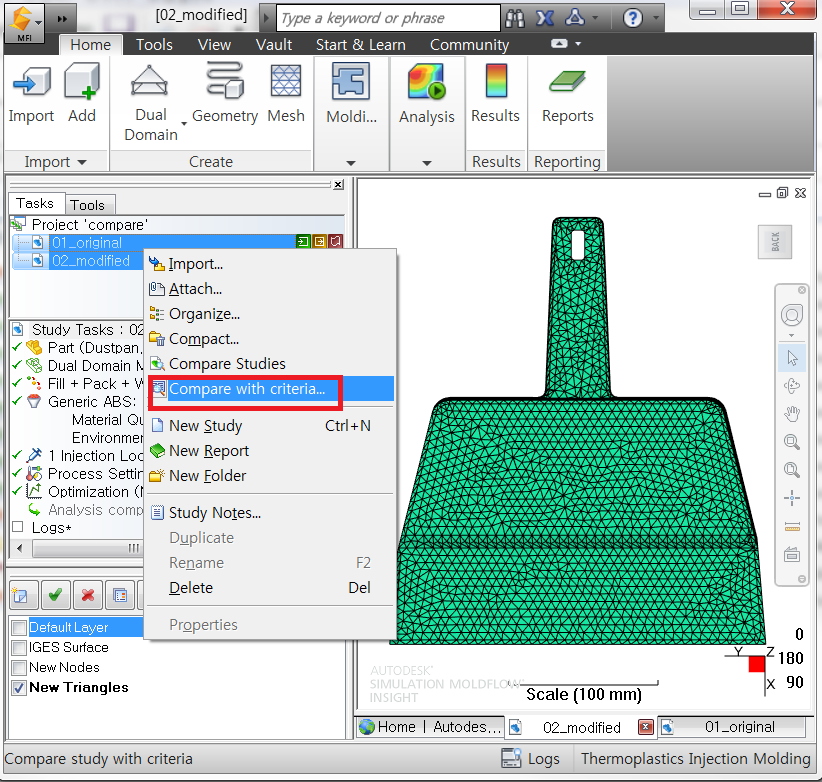Choose Study Notes menu item

[271, 513]
